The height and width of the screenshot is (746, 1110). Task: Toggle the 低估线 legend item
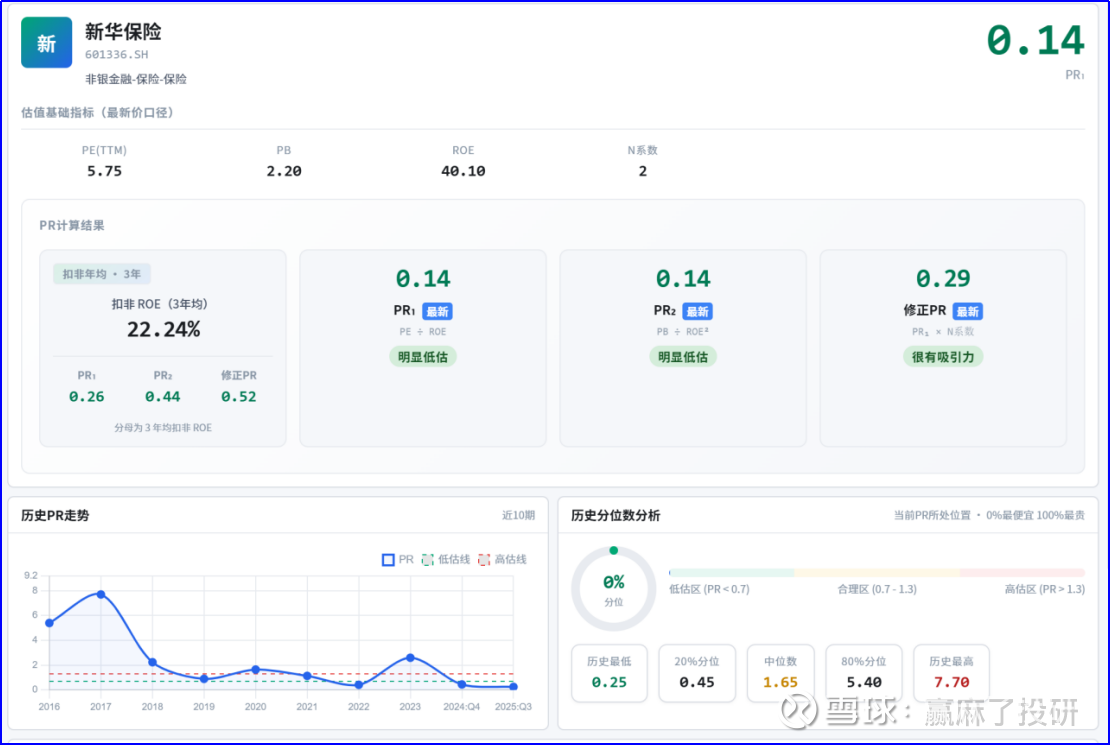445,560
